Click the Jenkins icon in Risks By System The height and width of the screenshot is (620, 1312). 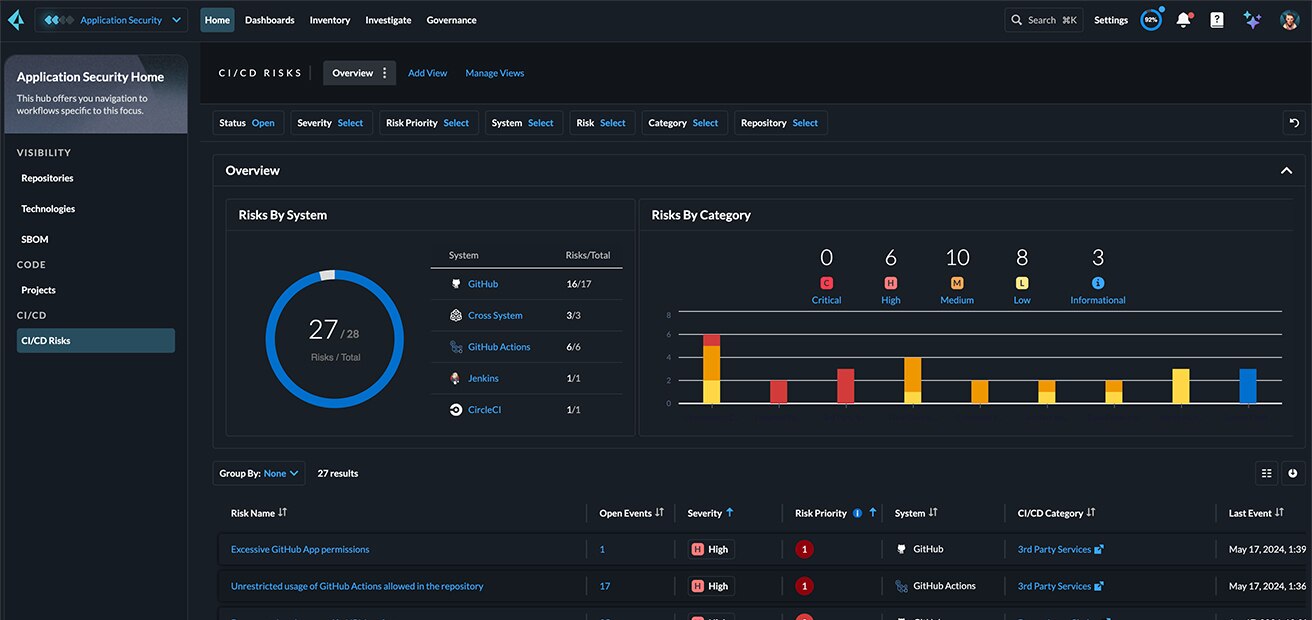pyautogui.click(x=455, y=378)
